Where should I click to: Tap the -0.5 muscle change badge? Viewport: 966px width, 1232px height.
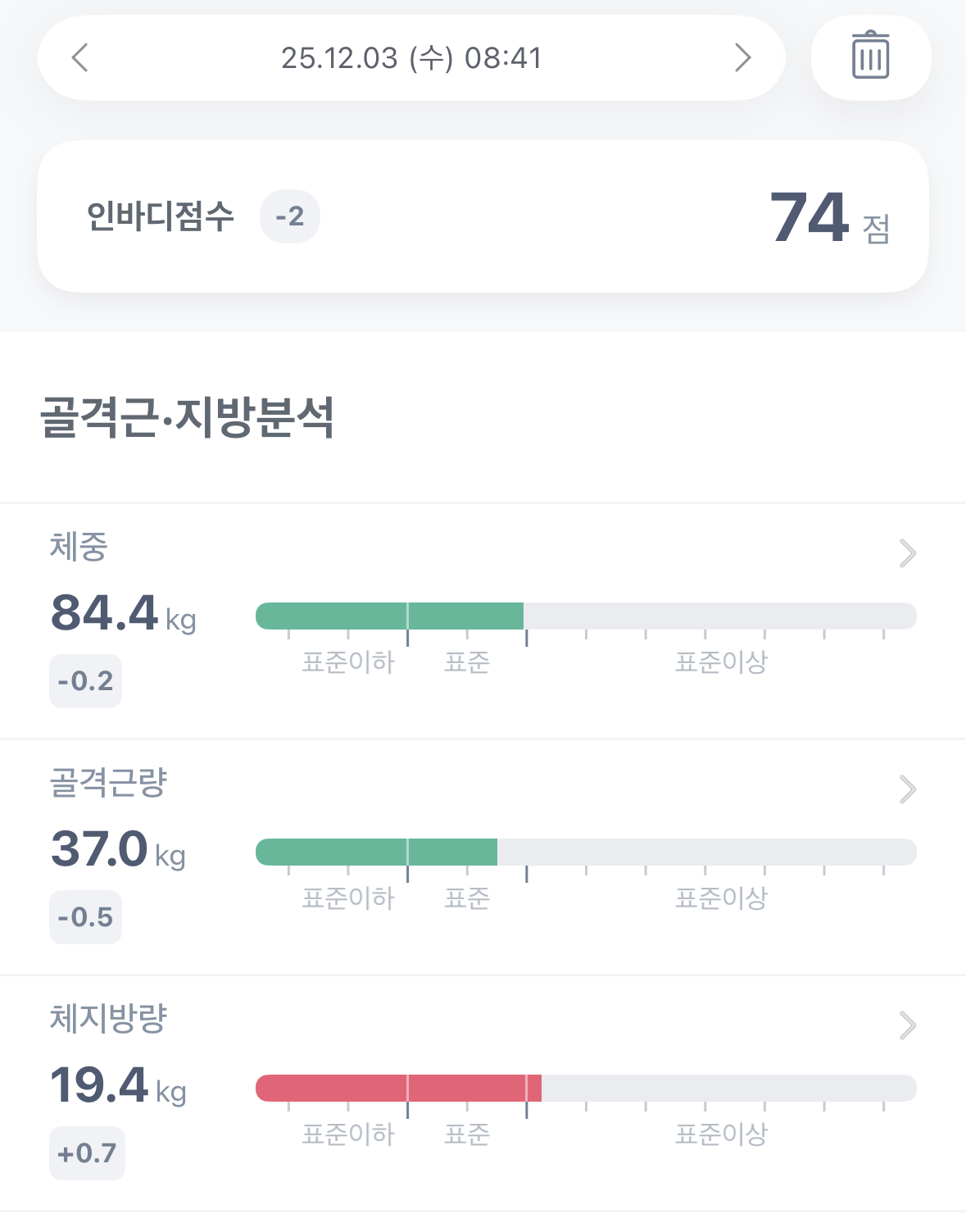[x=85, y=917]
